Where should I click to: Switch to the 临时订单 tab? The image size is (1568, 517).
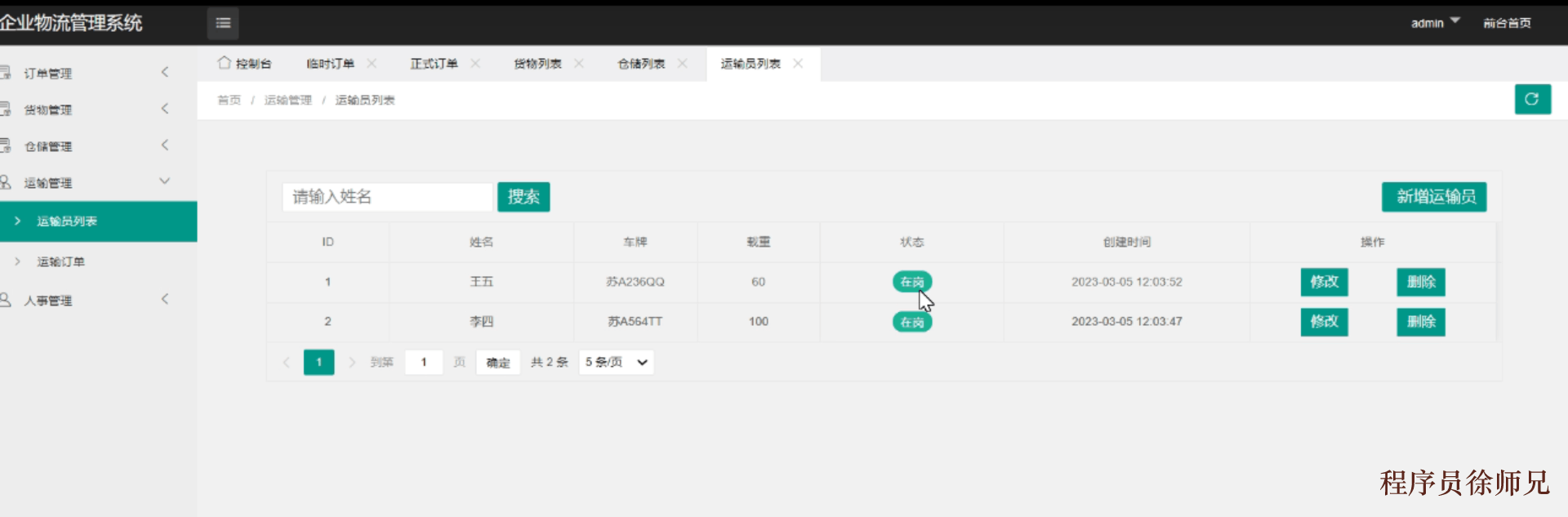tap(331, 64)
